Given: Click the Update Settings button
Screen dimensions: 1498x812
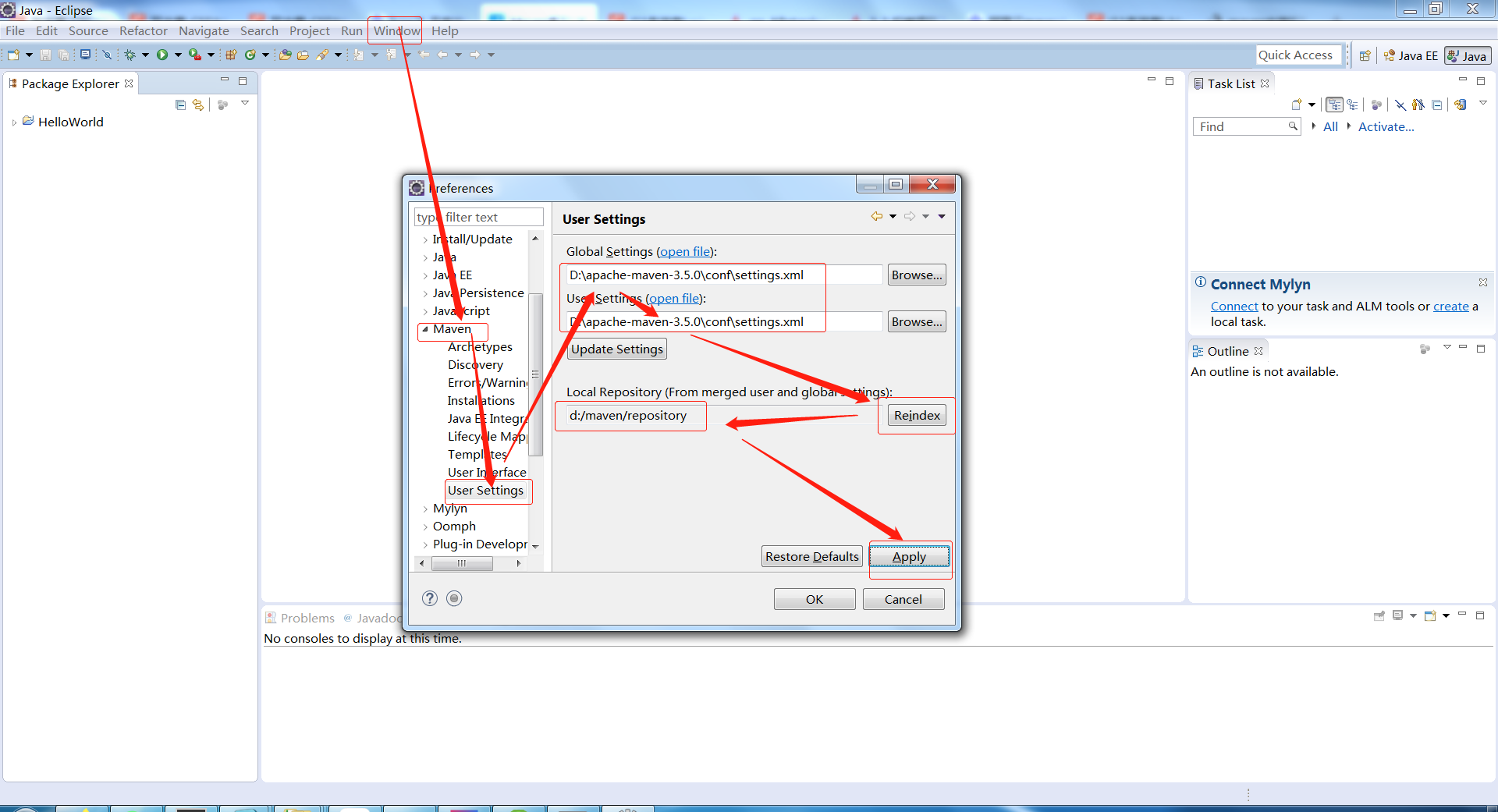Looking at the screenshot, I should tap(617, 349).
